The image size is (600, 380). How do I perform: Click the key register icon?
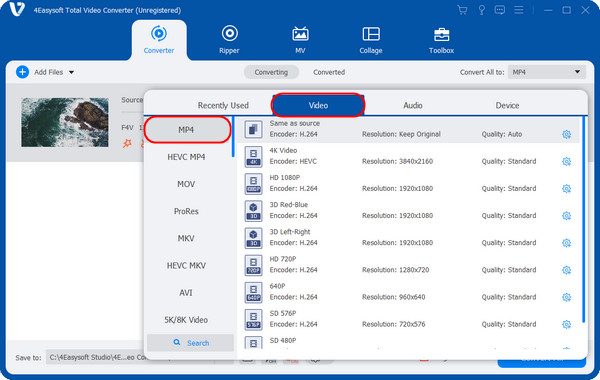pyautogui.click(x=481, y=10)
